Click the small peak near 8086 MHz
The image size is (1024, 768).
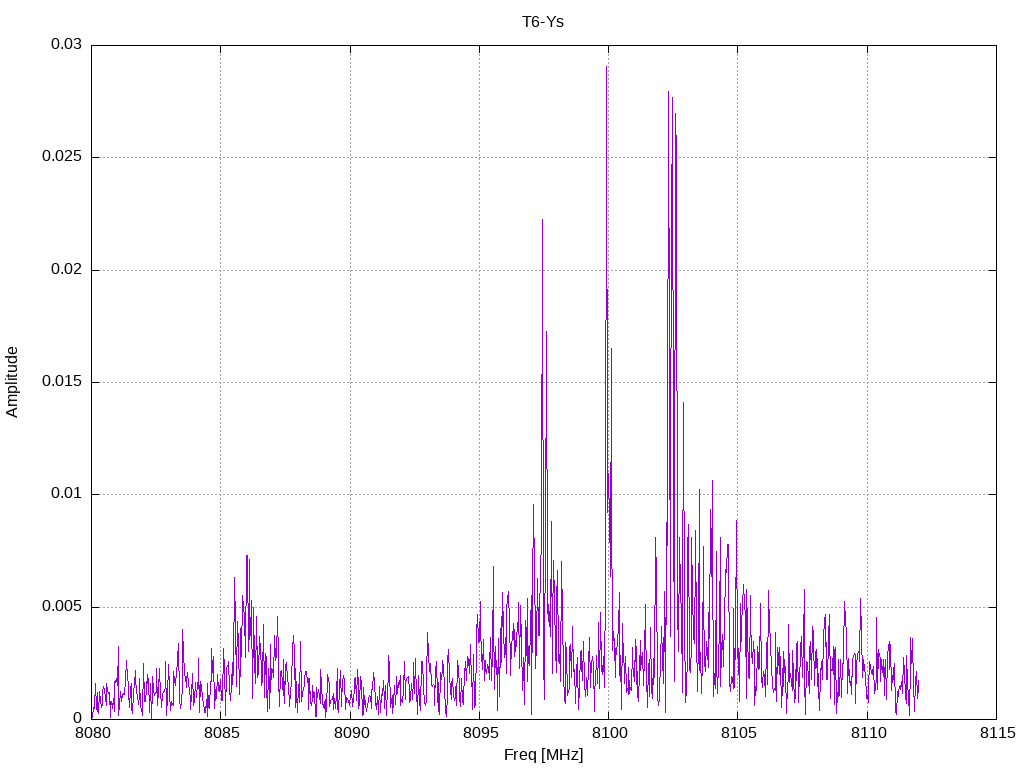point(247,556)
